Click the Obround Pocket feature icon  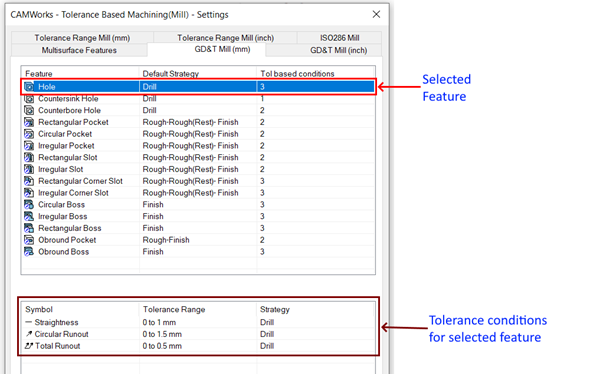pos(29,240)
